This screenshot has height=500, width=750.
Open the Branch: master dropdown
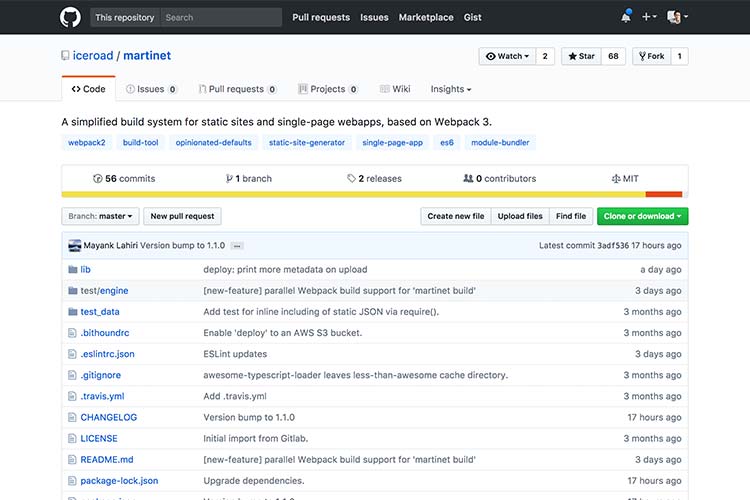point(100,216)
